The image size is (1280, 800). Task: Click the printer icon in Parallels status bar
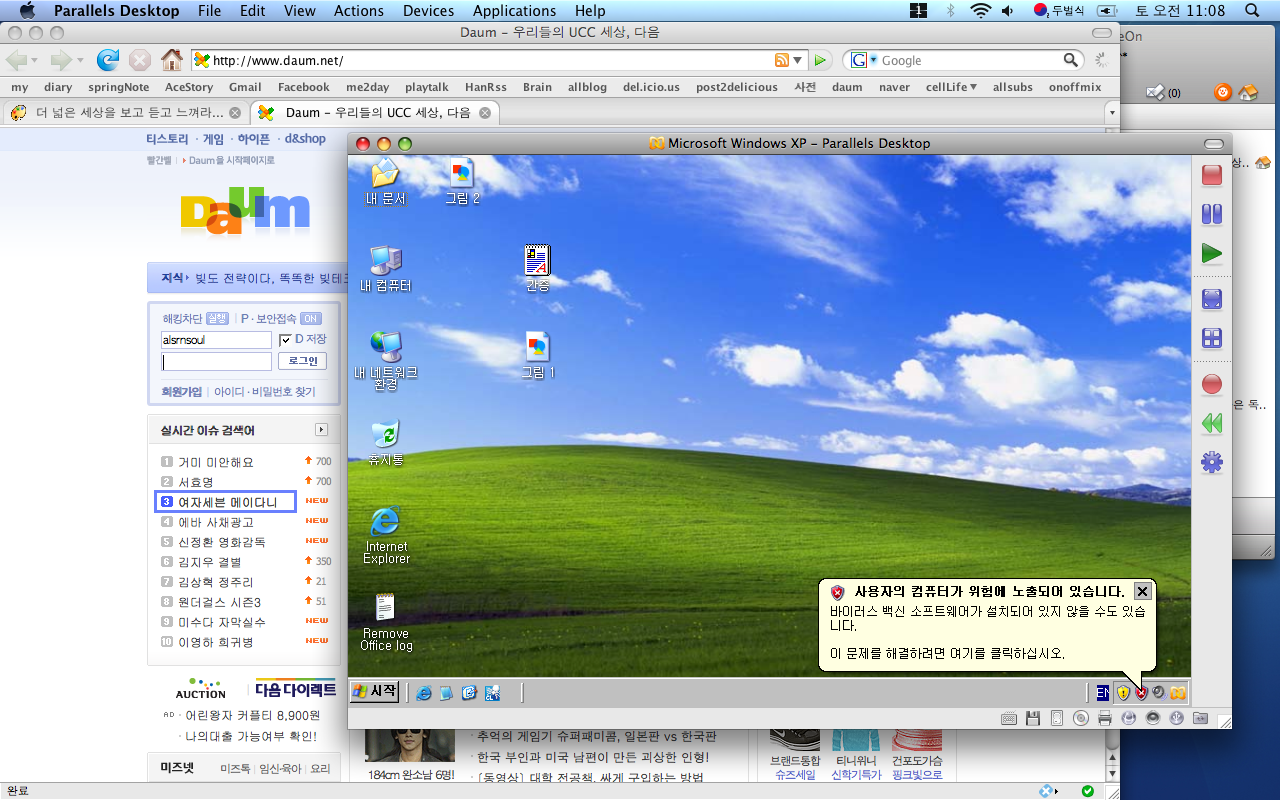pos(1105,718)
